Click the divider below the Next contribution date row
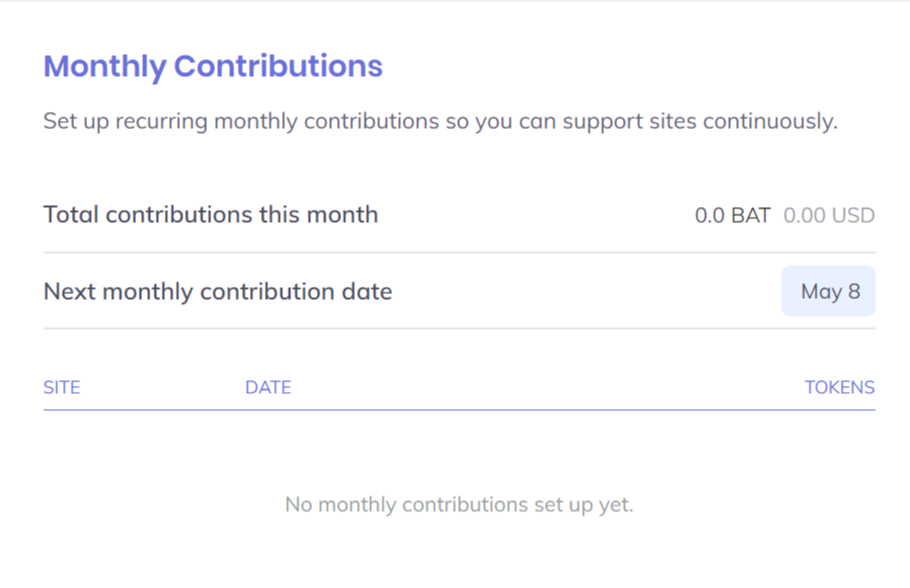910x588 pixels. tap(459, 329)
